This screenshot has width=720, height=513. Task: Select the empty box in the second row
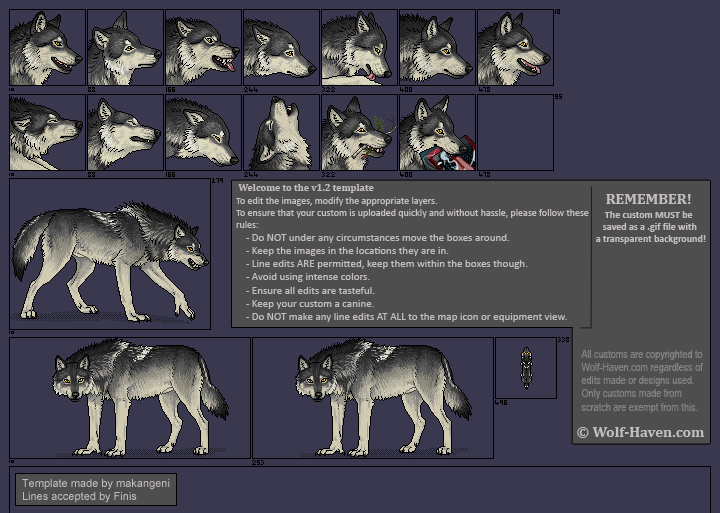[515, 133]
